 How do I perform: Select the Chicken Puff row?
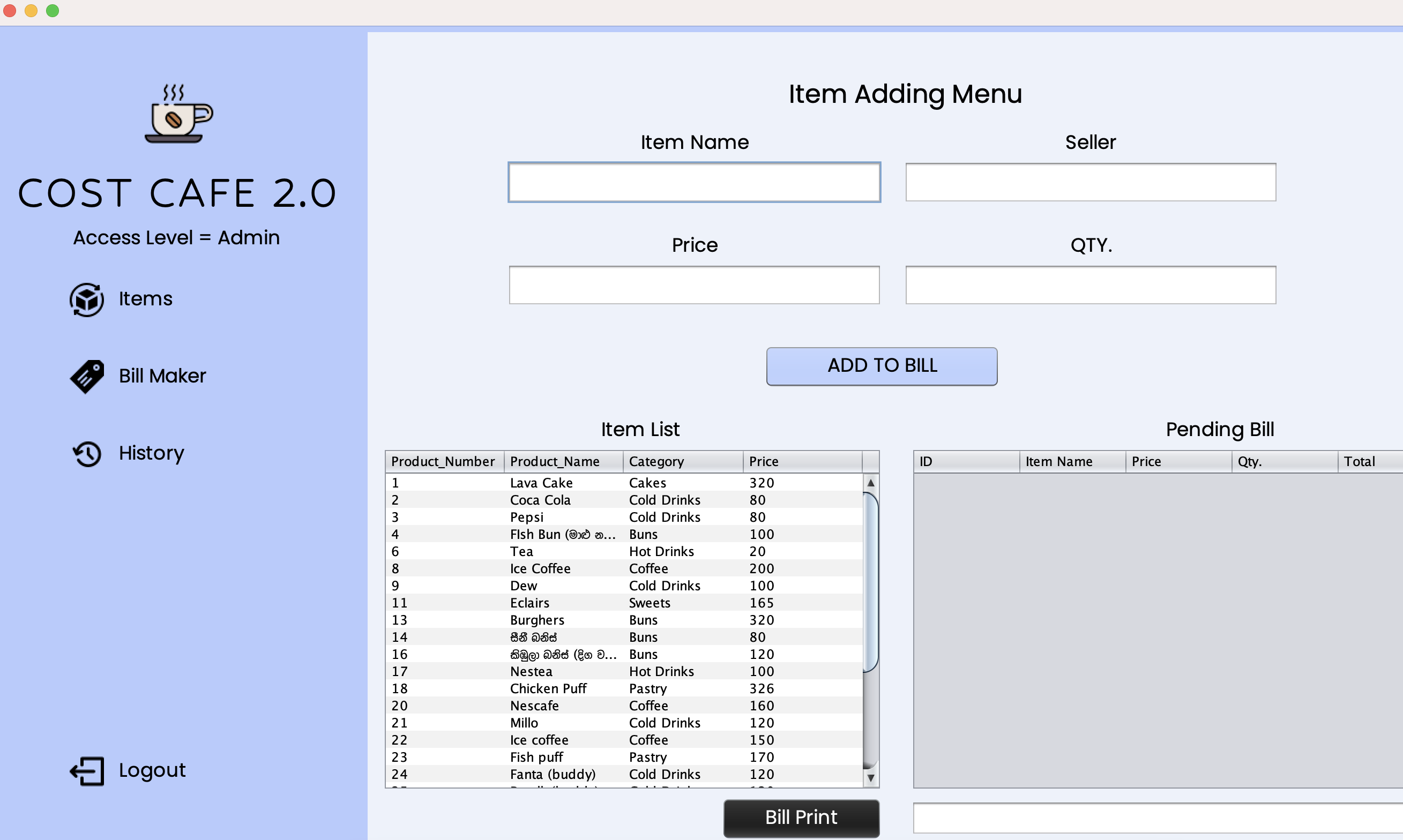point(623,689)
